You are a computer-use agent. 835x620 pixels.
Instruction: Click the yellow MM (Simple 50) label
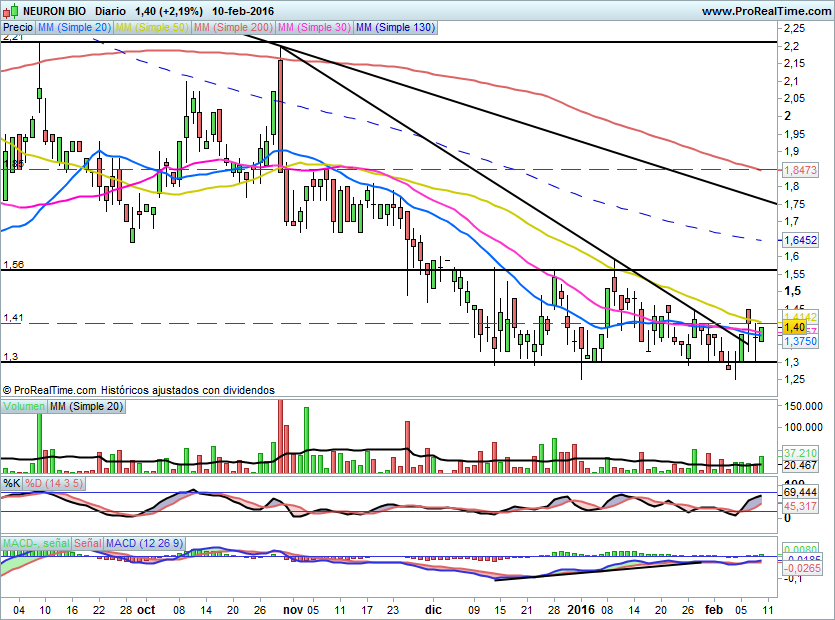coord(152,28)
